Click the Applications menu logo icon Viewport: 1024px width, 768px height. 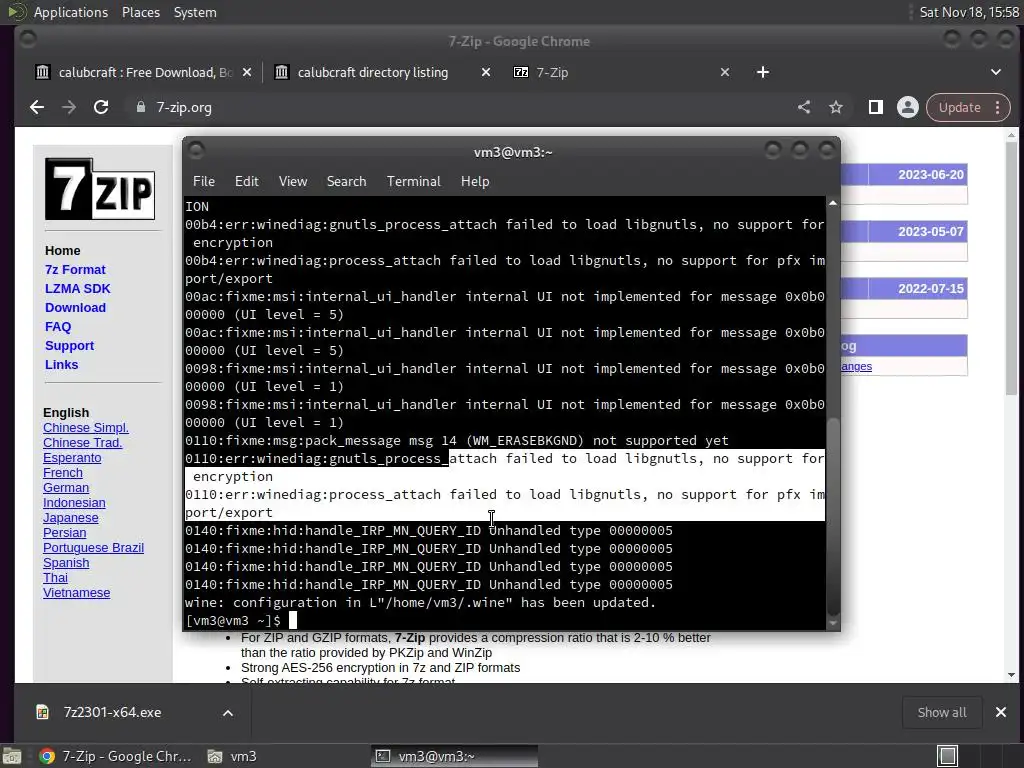[16, 12]
